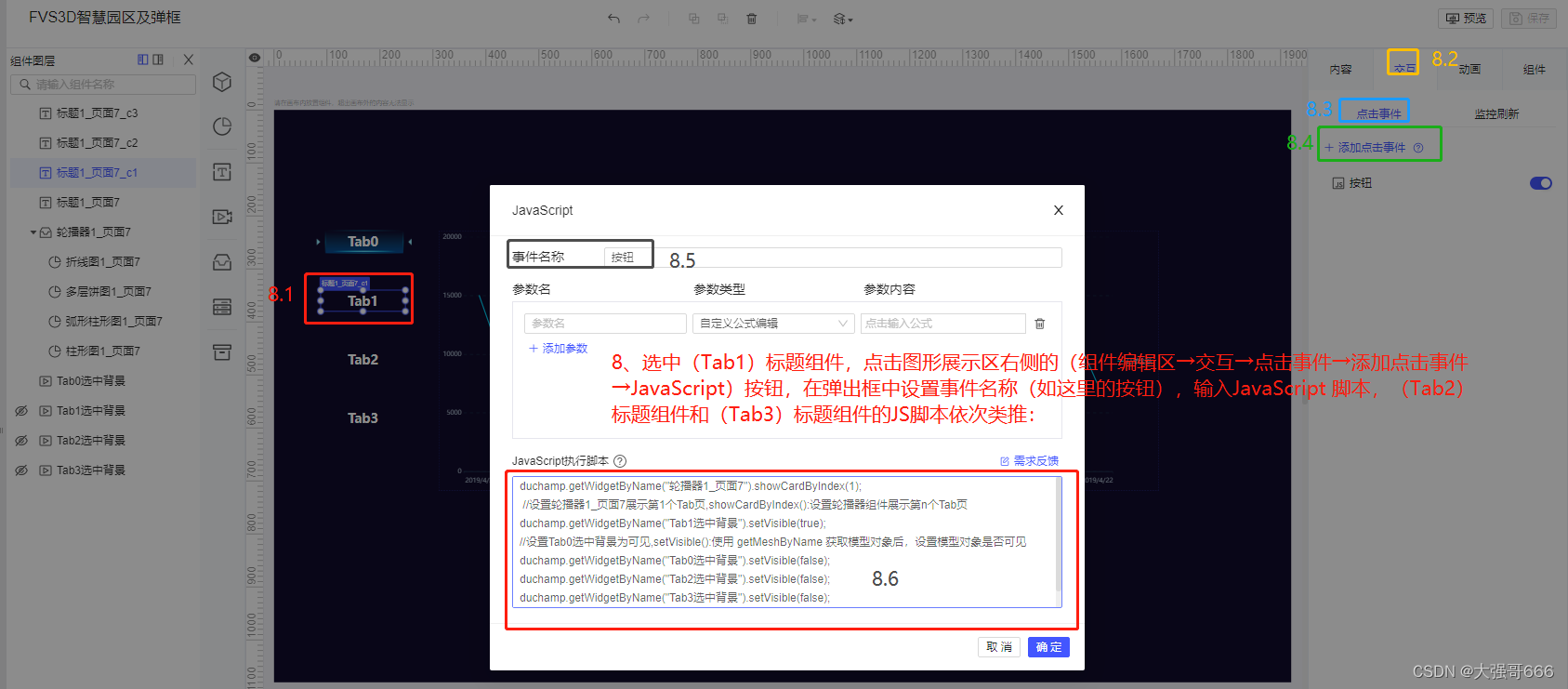Close the 组件图层 panel

click(189, 60)
